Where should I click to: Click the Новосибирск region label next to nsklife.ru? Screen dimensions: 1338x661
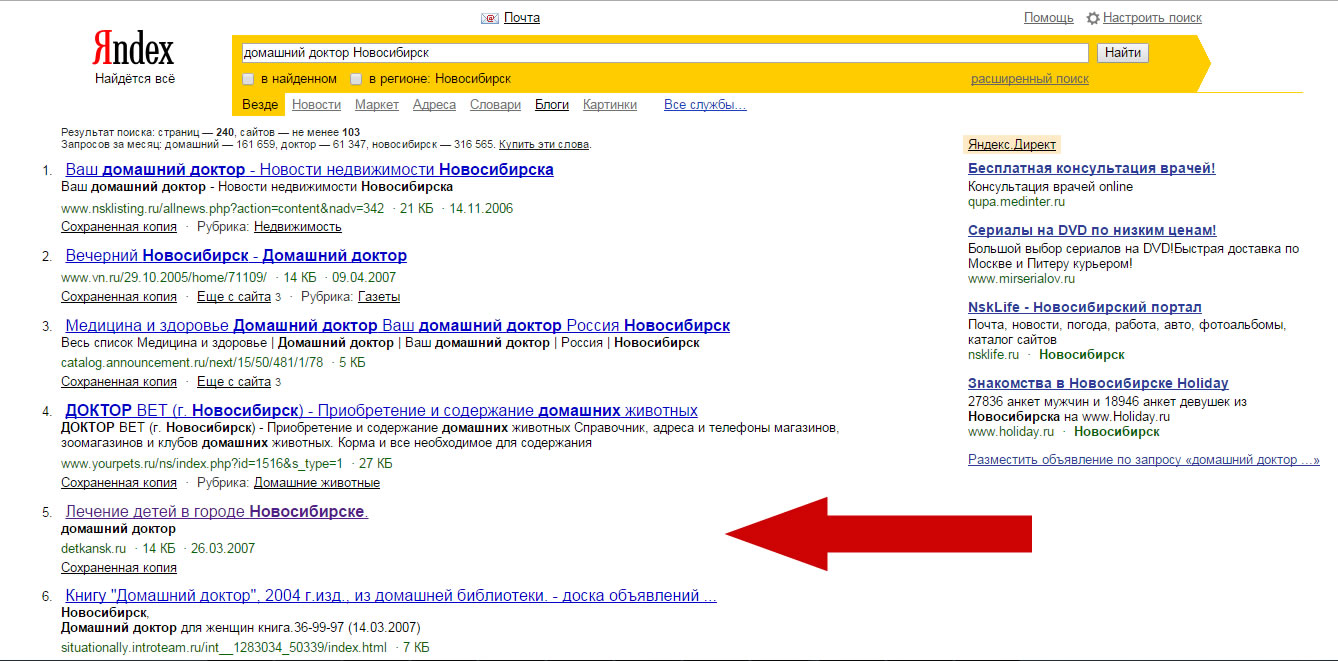coord(1082,355)
